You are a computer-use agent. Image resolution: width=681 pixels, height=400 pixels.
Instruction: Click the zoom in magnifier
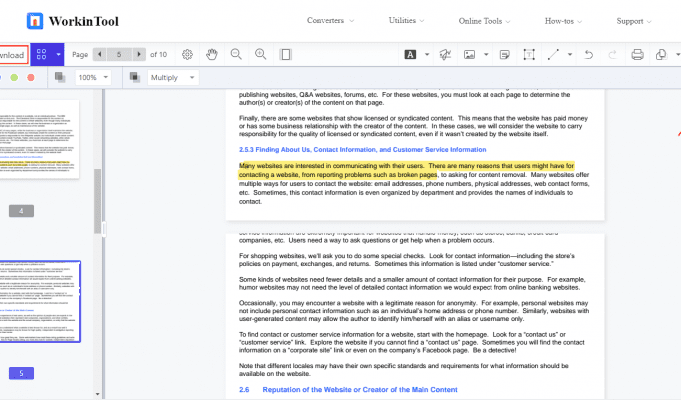(261, 54)
